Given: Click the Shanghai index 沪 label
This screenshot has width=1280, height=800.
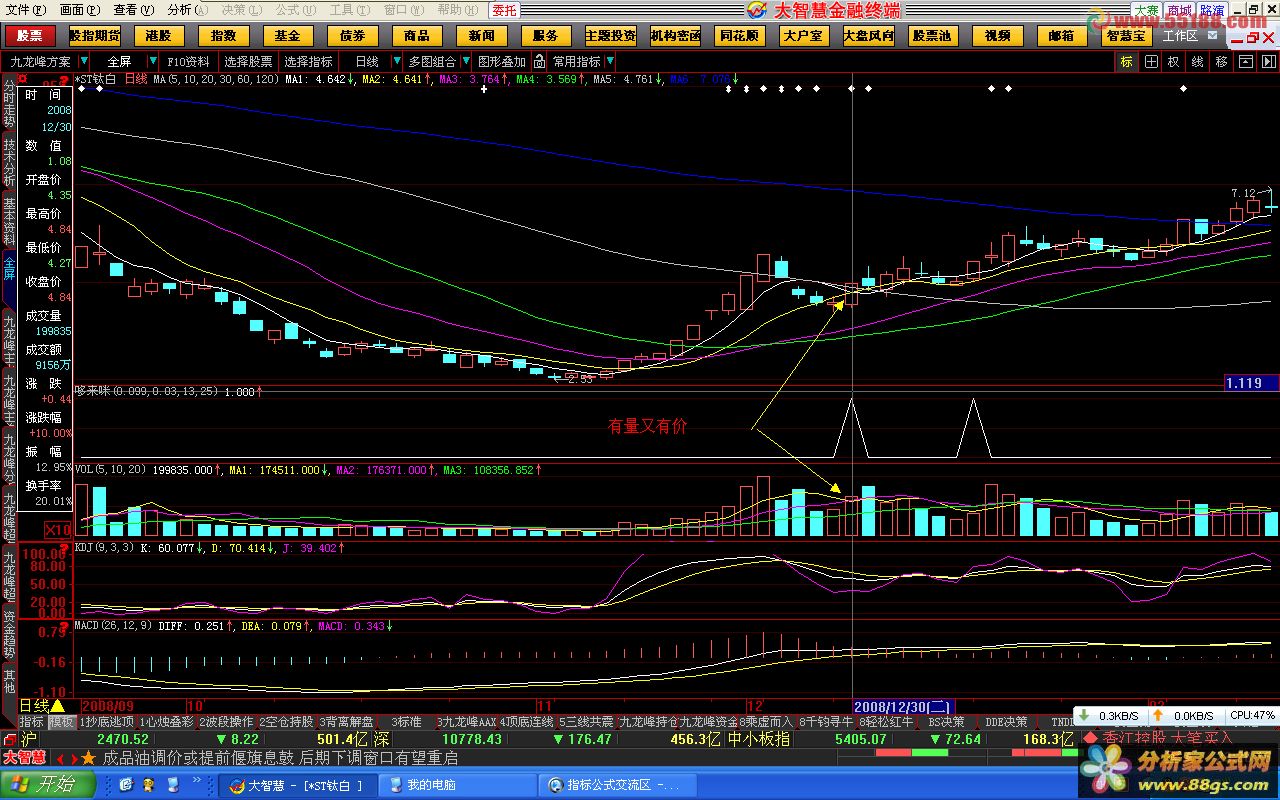Looking at the screenshot, I should click(x=29, y=739).
